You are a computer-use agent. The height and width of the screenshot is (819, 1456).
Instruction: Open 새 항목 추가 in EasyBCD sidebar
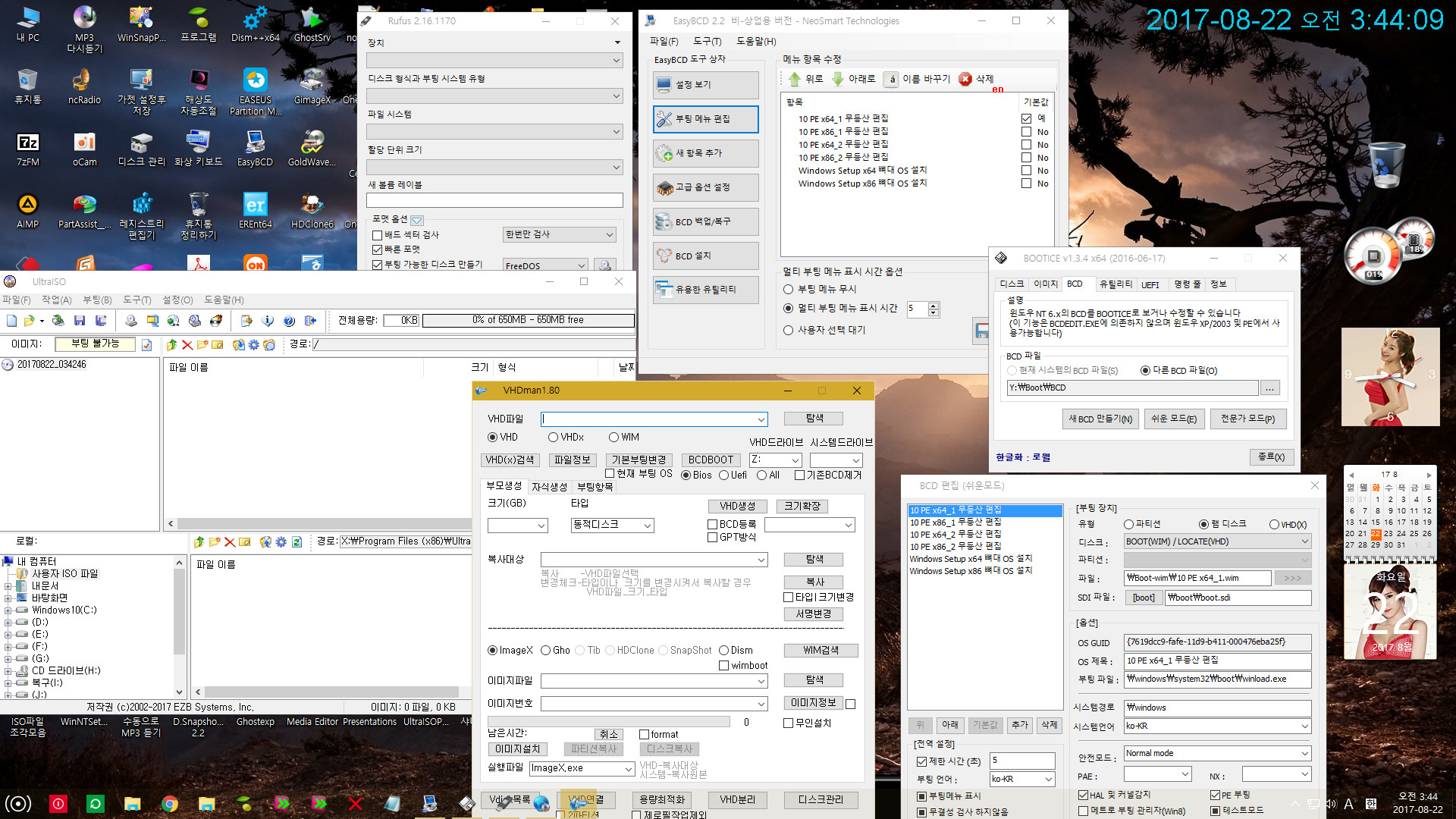click(x=705, y=153)
